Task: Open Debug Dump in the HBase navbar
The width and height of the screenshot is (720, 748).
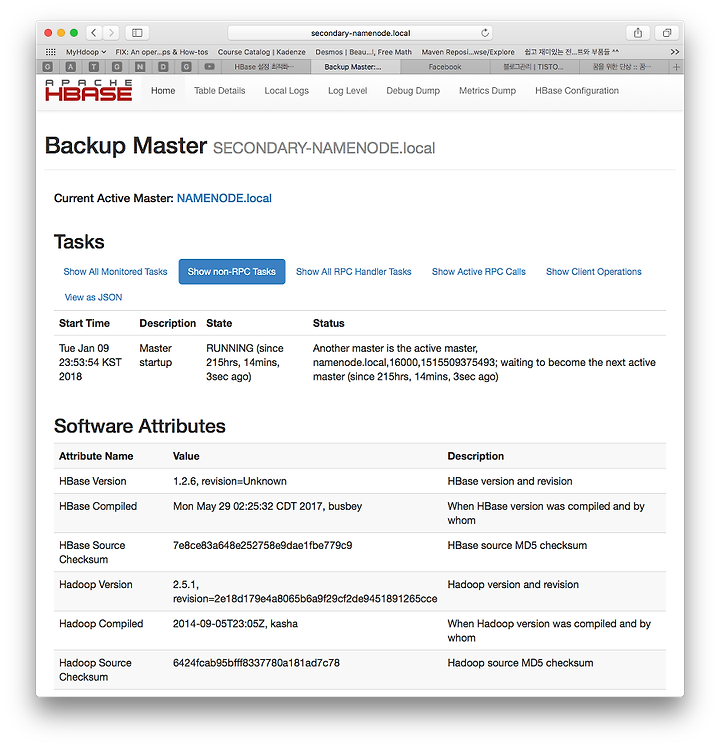Action: point(413,91)
